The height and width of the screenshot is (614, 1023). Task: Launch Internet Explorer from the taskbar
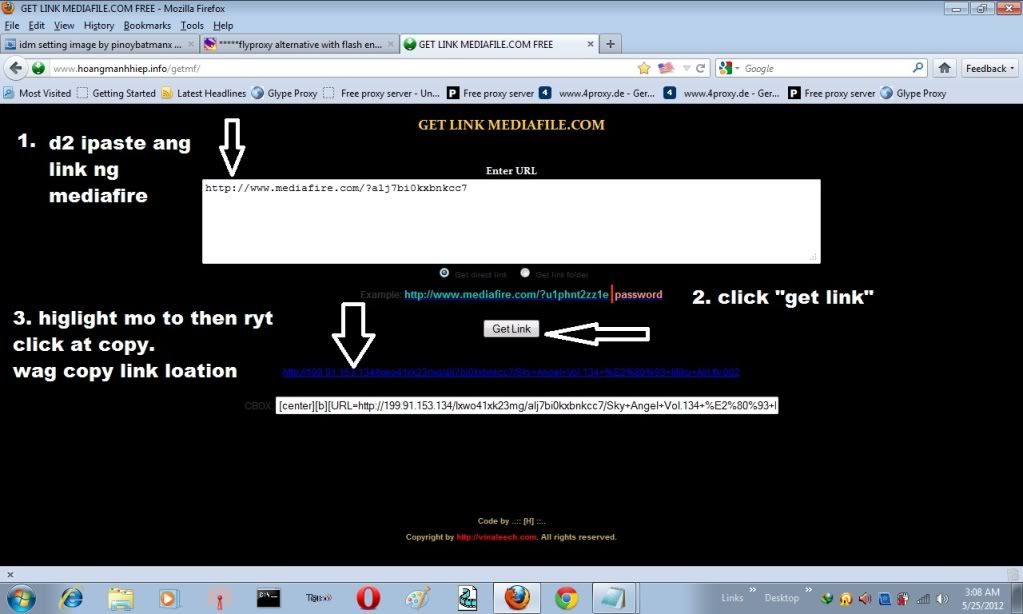71,598
